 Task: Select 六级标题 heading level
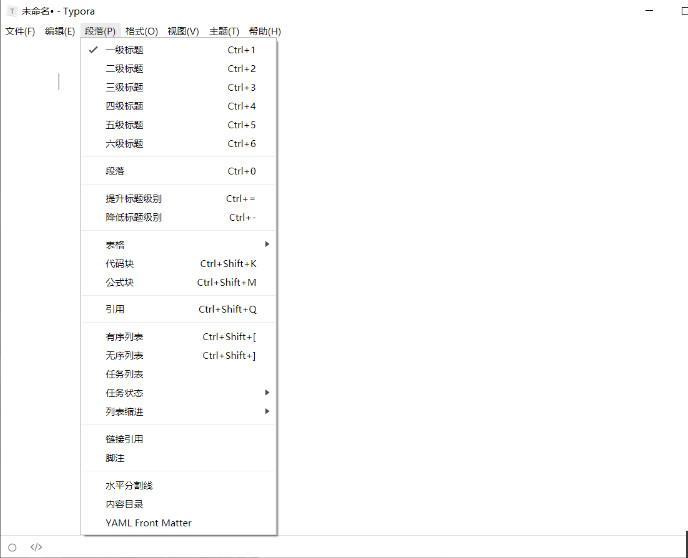click(179, 143)
